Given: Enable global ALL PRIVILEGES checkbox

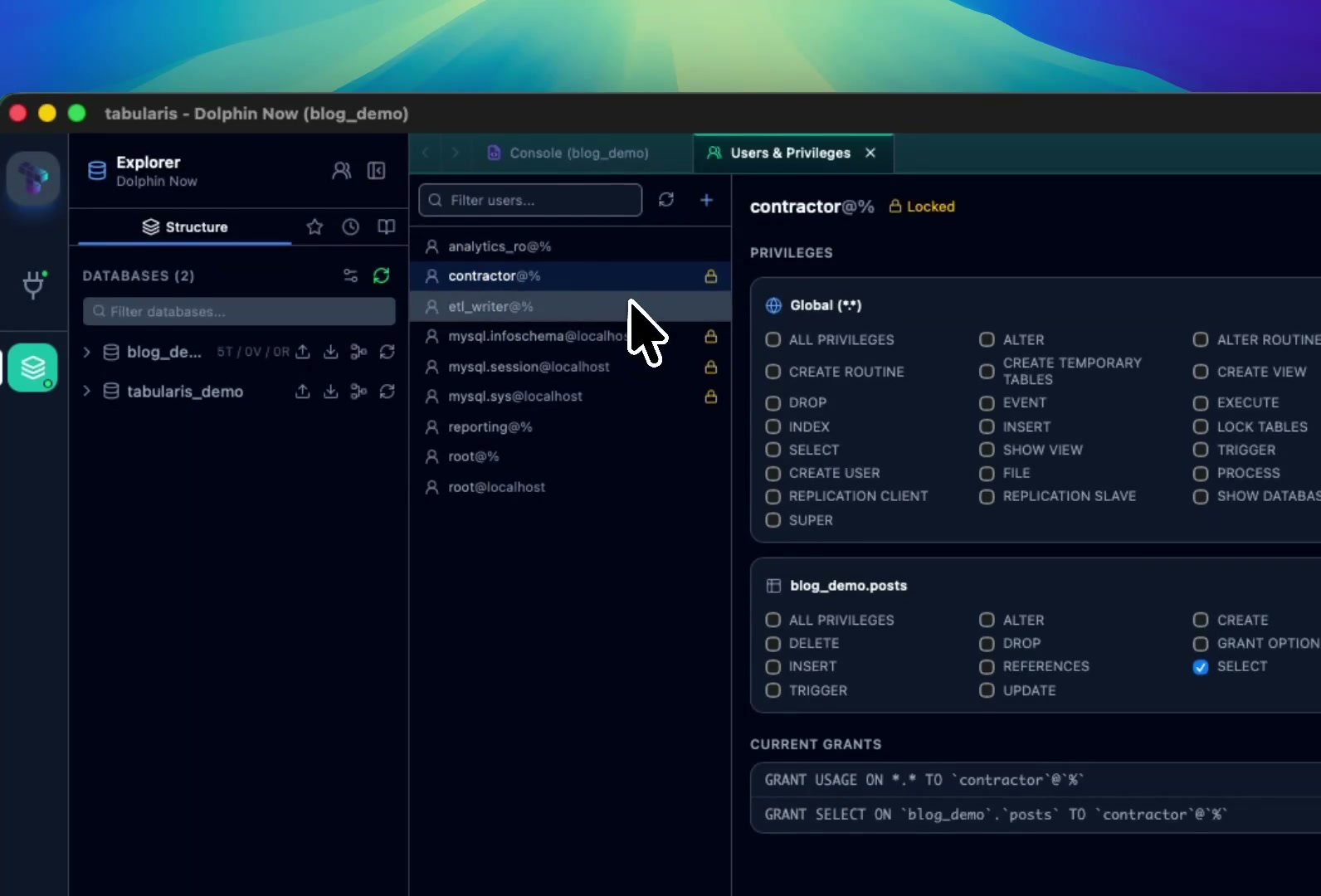Looking at the screenshot, I should 773,339.
